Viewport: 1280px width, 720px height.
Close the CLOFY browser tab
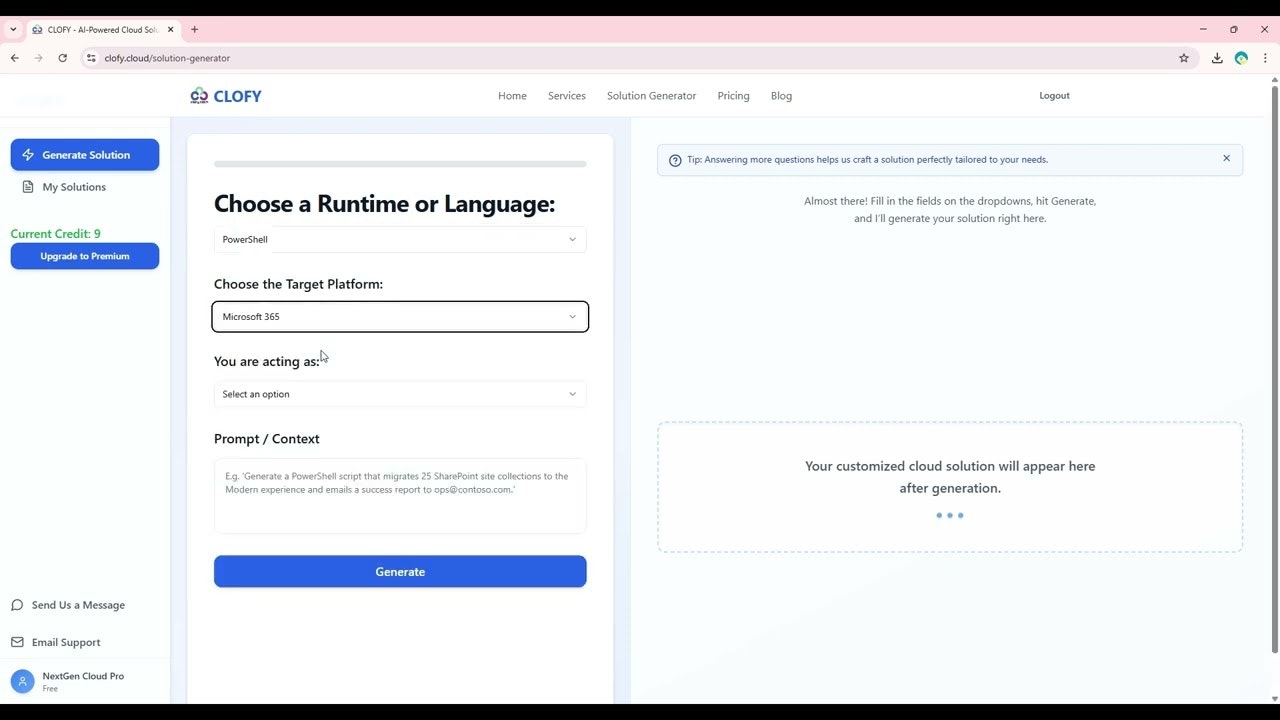[x=170, y=29]
